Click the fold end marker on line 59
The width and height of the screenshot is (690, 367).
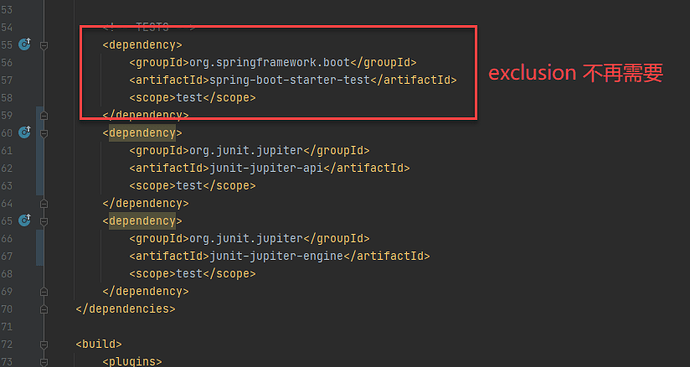44,115
